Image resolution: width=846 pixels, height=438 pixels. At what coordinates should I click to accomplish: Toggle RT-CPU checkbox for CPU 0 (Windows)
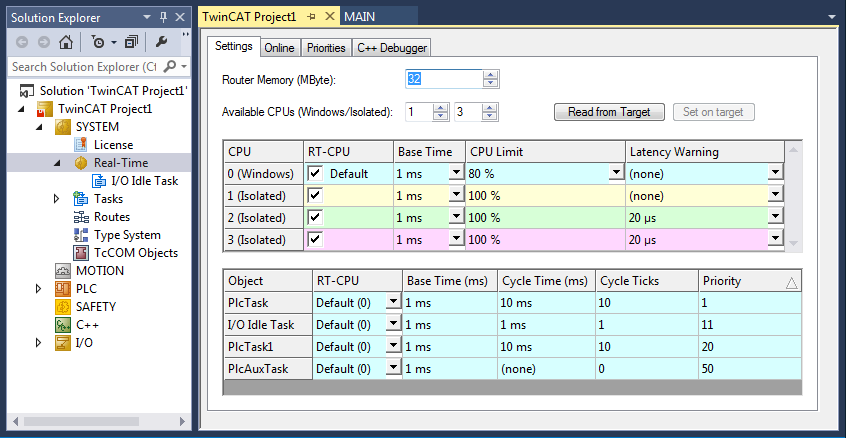point(316,174)
